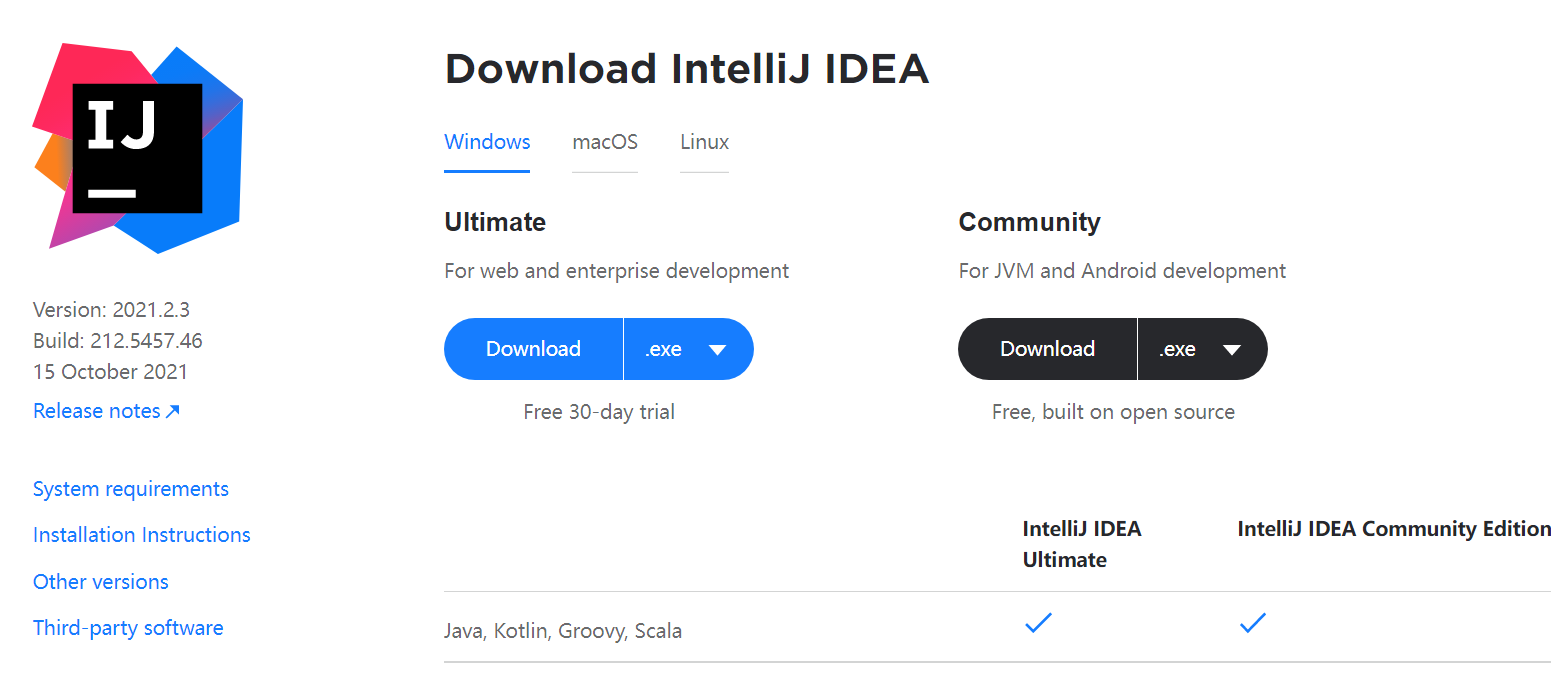The width and height of the screenshot is (1551, 675).
Task: Click the blue checkmark under IntelliJ IDEA Ultimate
Action: pos(1037,622)
